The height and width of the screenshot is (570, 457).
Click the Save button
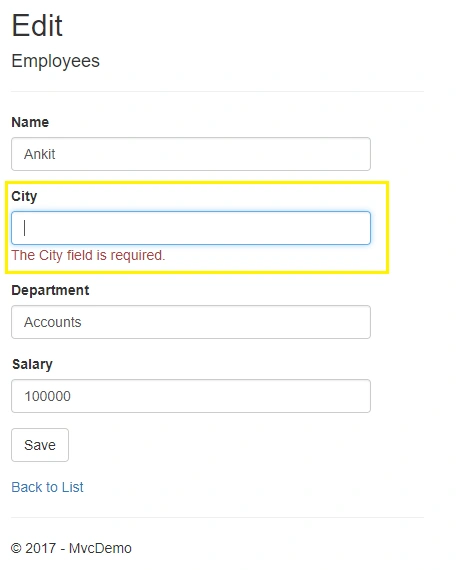(x=40, y=445)
